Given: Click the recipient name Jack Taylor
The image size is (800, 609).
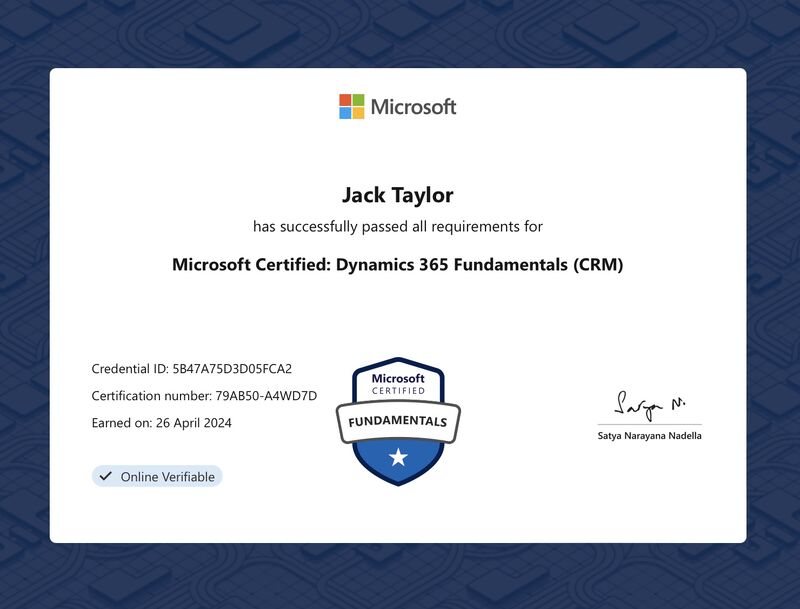Looking at the screenshot, I should tap(399, 196).
